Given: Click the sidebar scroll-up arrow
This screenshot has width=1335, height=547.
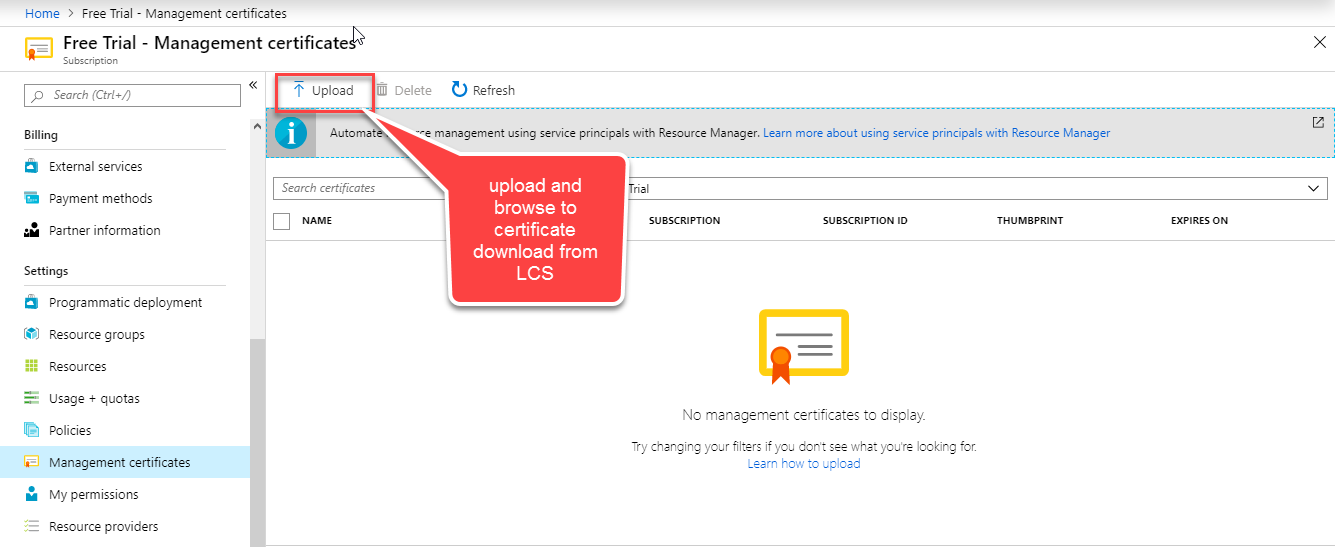Looking at the screenshot, I should coord(257,125).
